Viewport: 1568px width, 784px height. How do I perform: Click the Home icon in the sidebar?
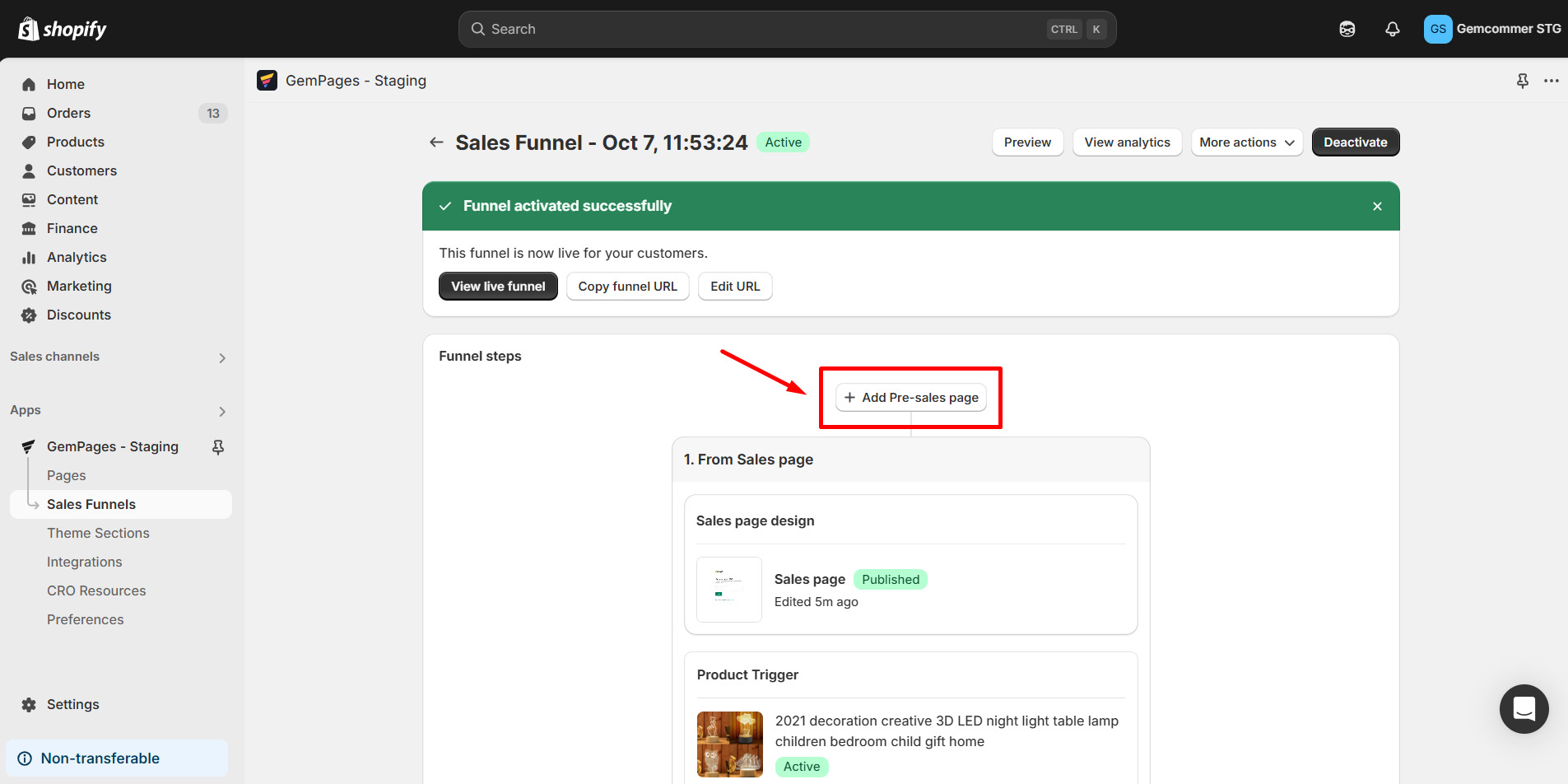pos(28,84)
